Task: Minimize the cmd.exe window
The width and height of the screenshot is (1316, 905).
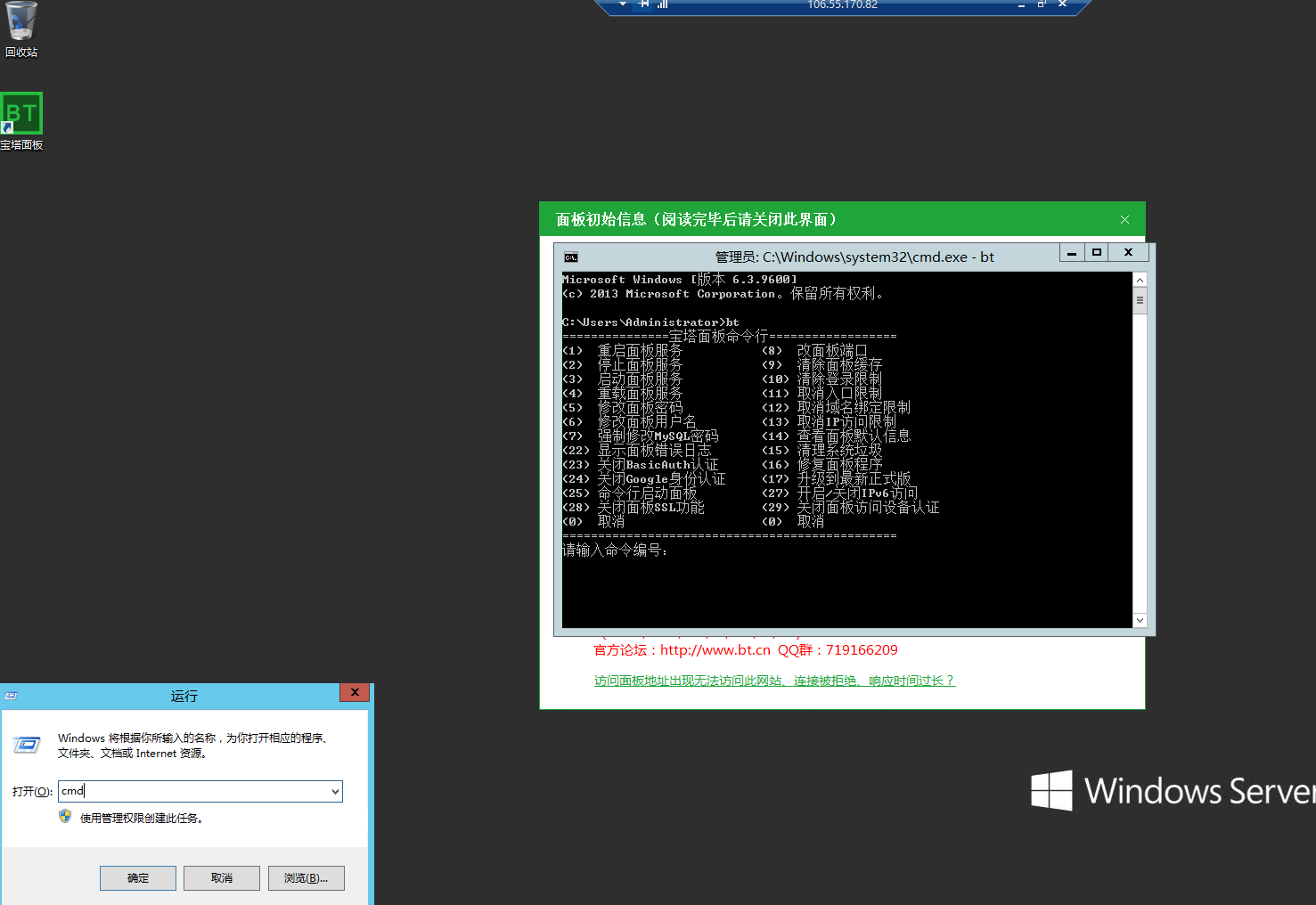Action: coord(1072,253)
